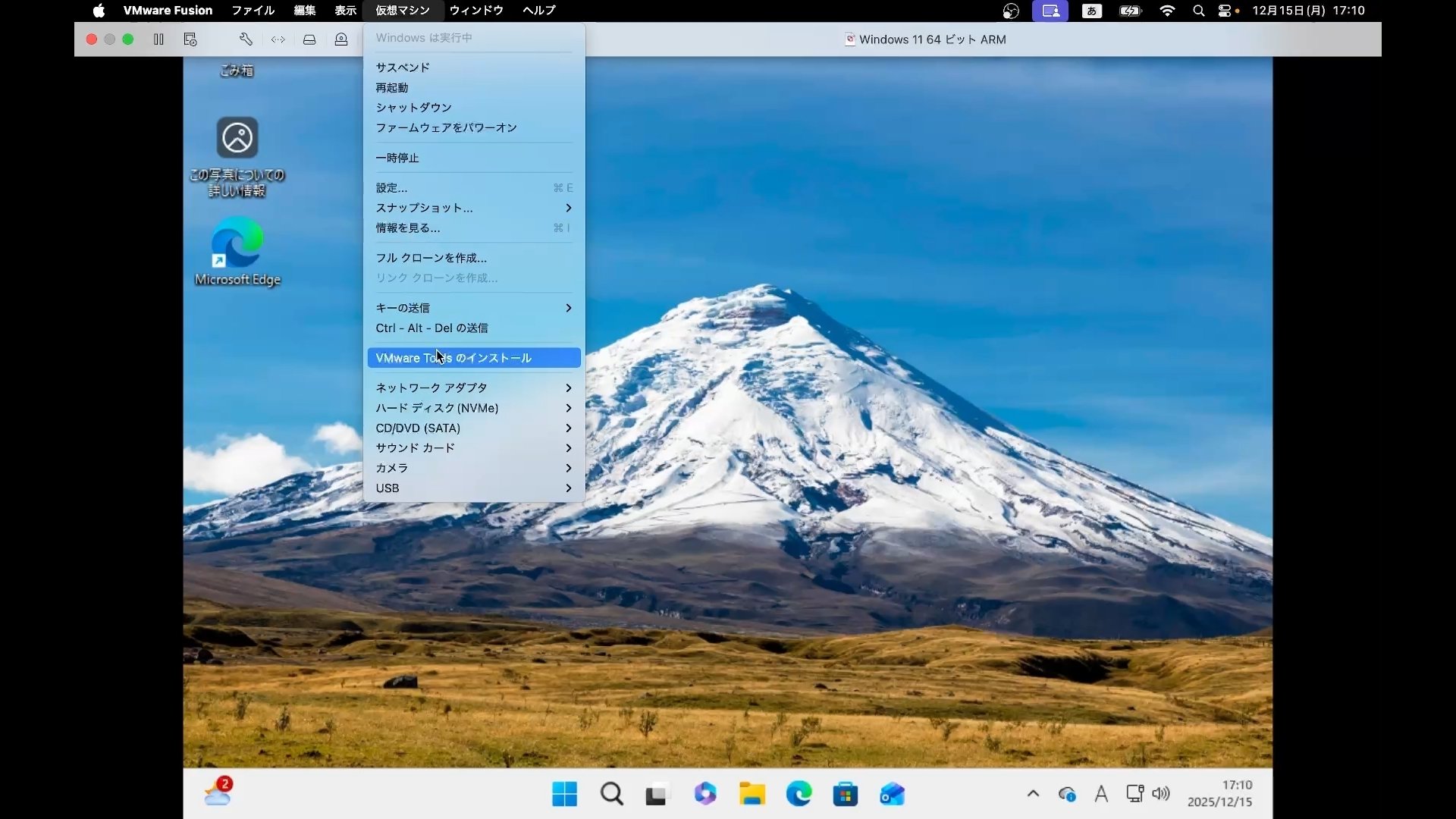Click the wrench settings toolbar icon
1456x819 pixels.
tap(246, 39)
